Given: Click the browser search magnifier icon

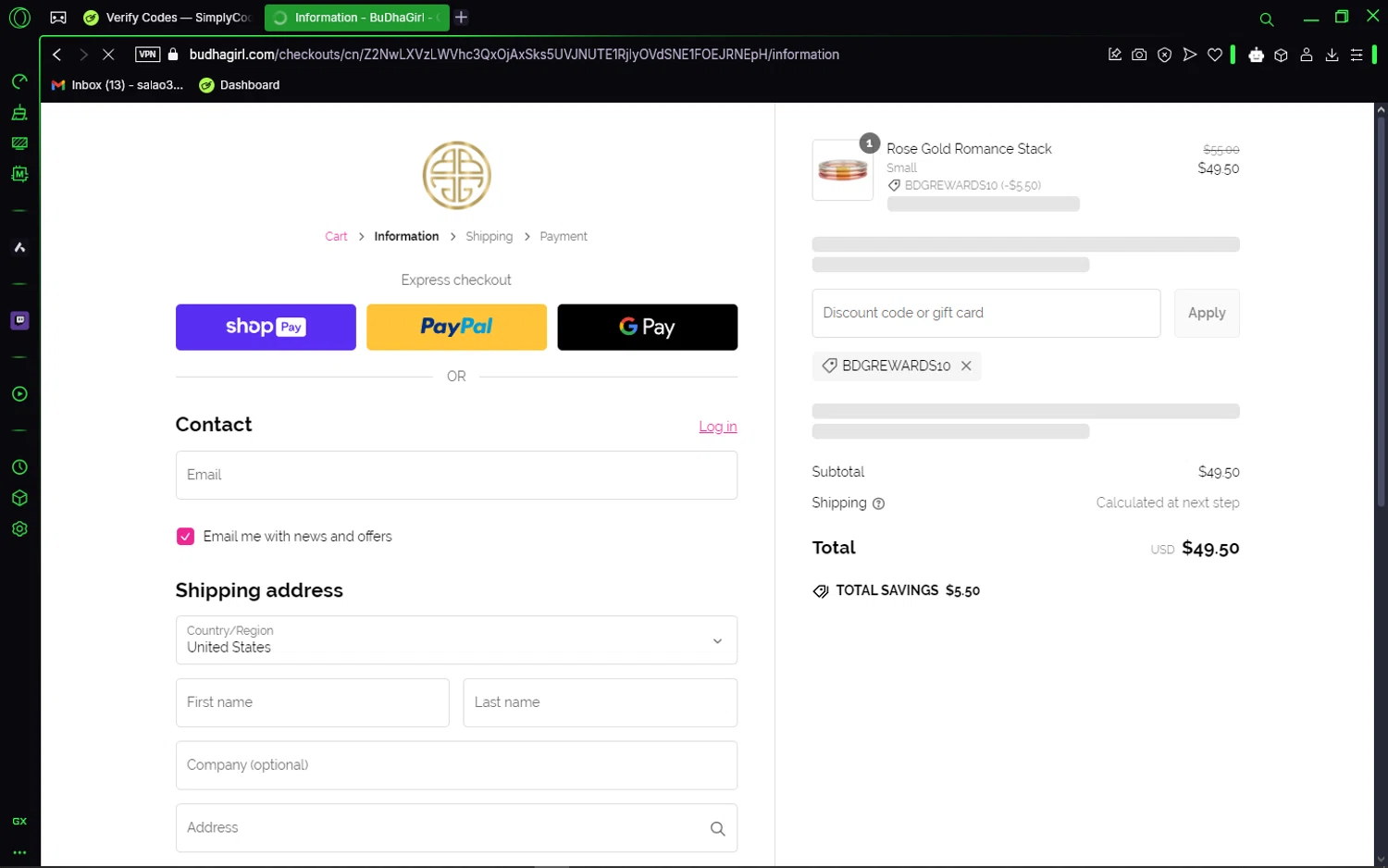Looking at the screenshot, I should (x=1267, y=19).
